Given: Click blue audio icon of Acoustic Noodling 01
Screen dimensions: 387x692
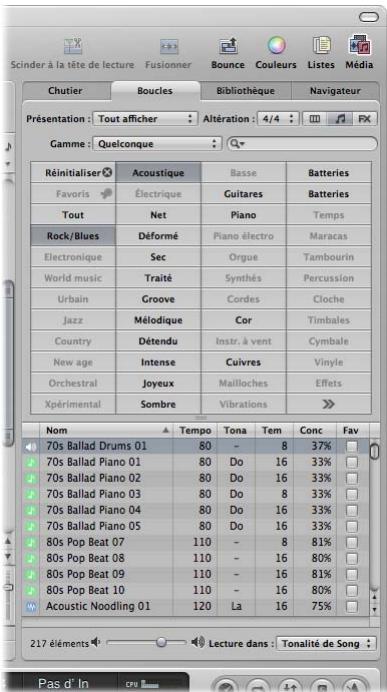Looking at the screenshot, I should [31, 606].
